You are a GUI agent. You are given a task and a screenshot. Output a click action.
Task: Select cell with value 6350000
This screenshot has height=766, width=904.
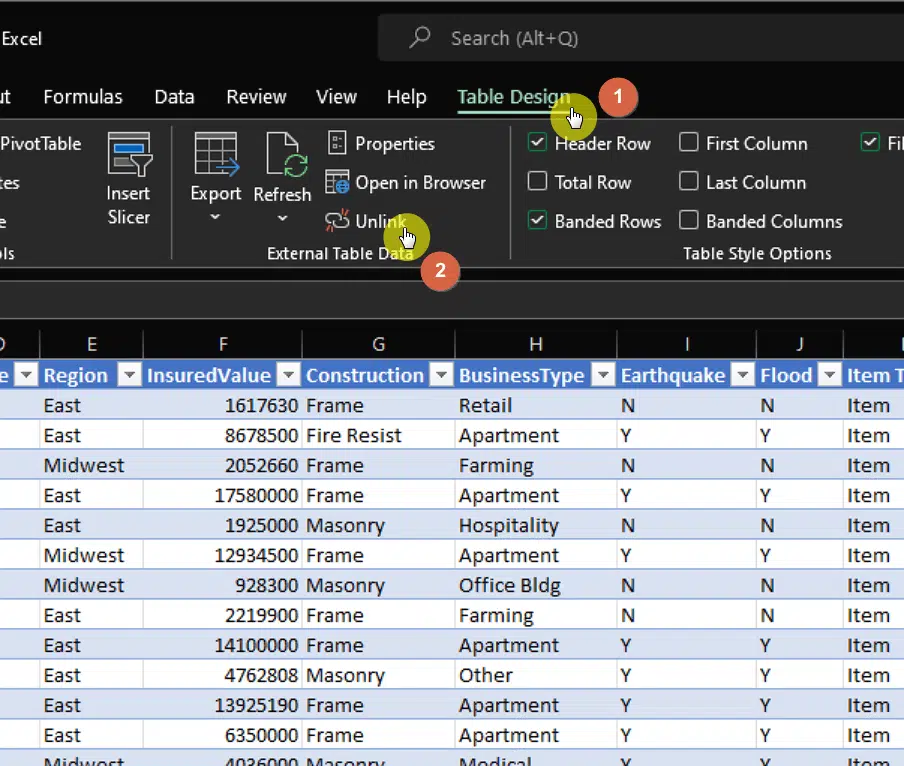[223, 735]
